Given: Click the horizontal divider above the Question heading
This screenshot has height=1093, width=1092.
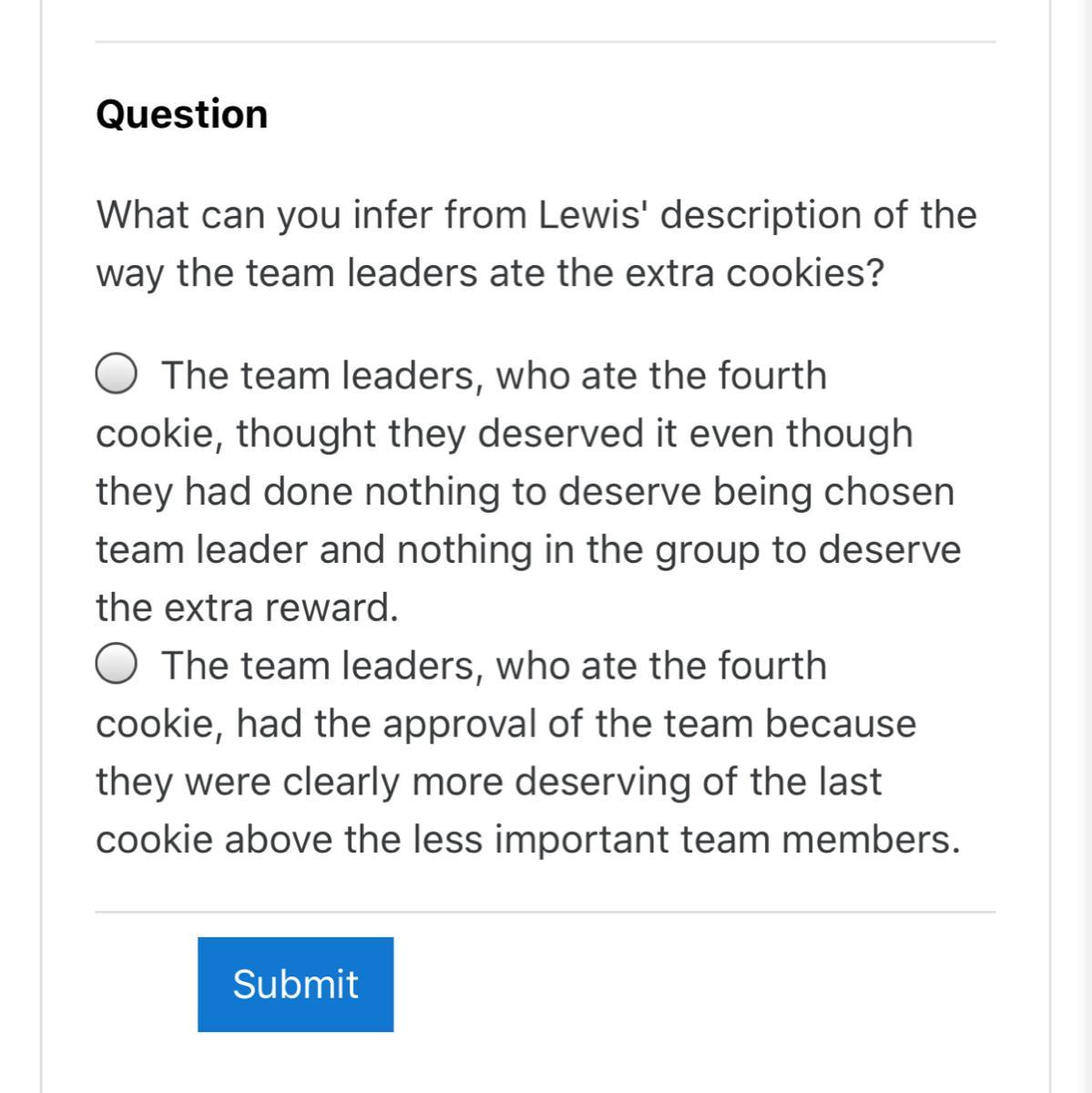Looking at the screenshot, I should coord(545,42).
